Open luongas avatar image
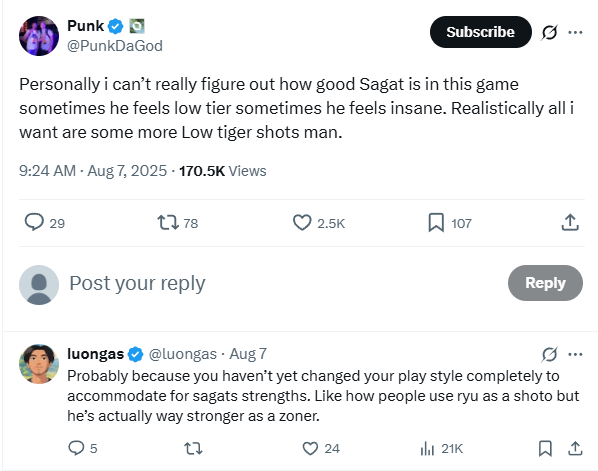 pyautogui.click(x=39, y=364)
